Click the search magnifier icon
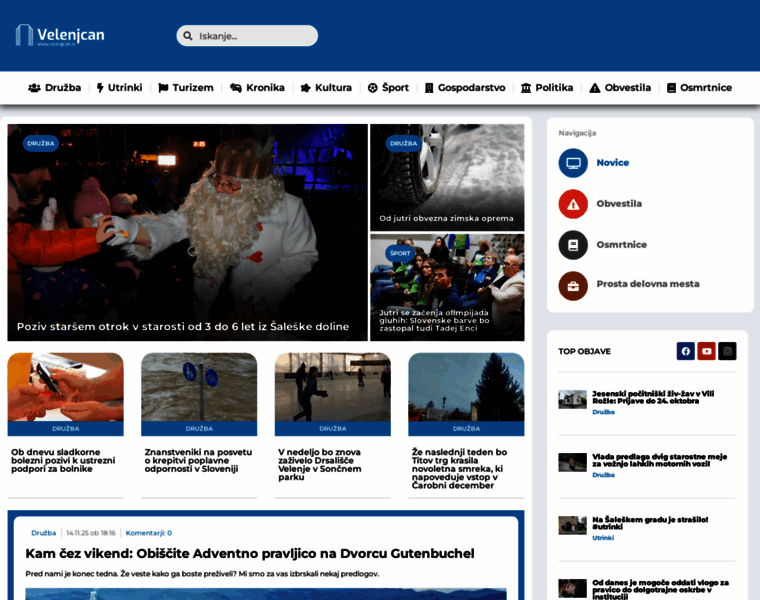The height and width of the screenshot is (600, 760). pyautogui.click(x=188, y=36)
